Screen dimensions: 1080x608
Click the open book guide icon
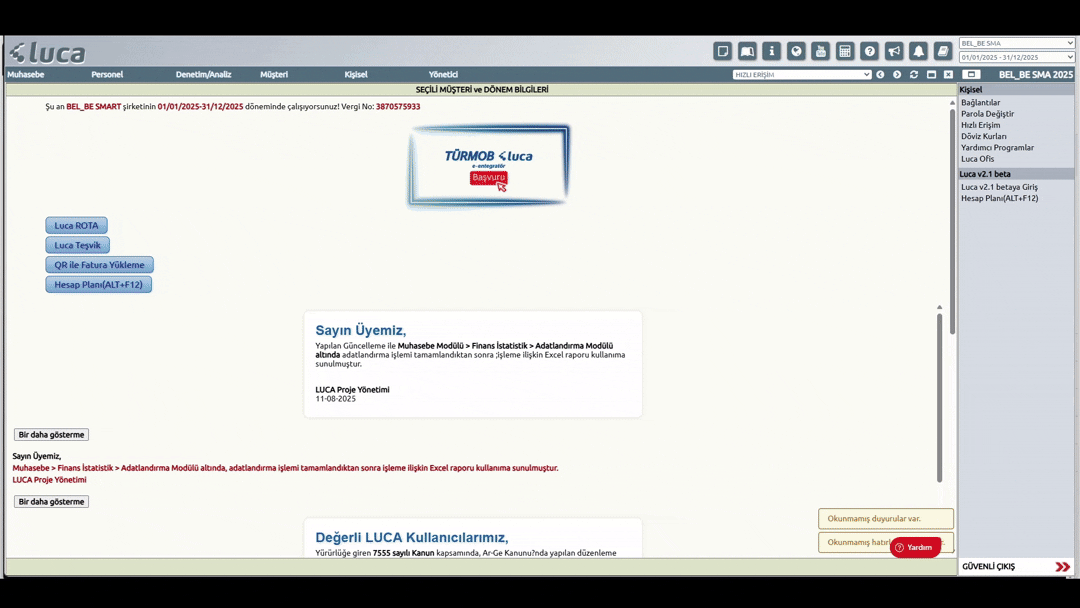747,51
